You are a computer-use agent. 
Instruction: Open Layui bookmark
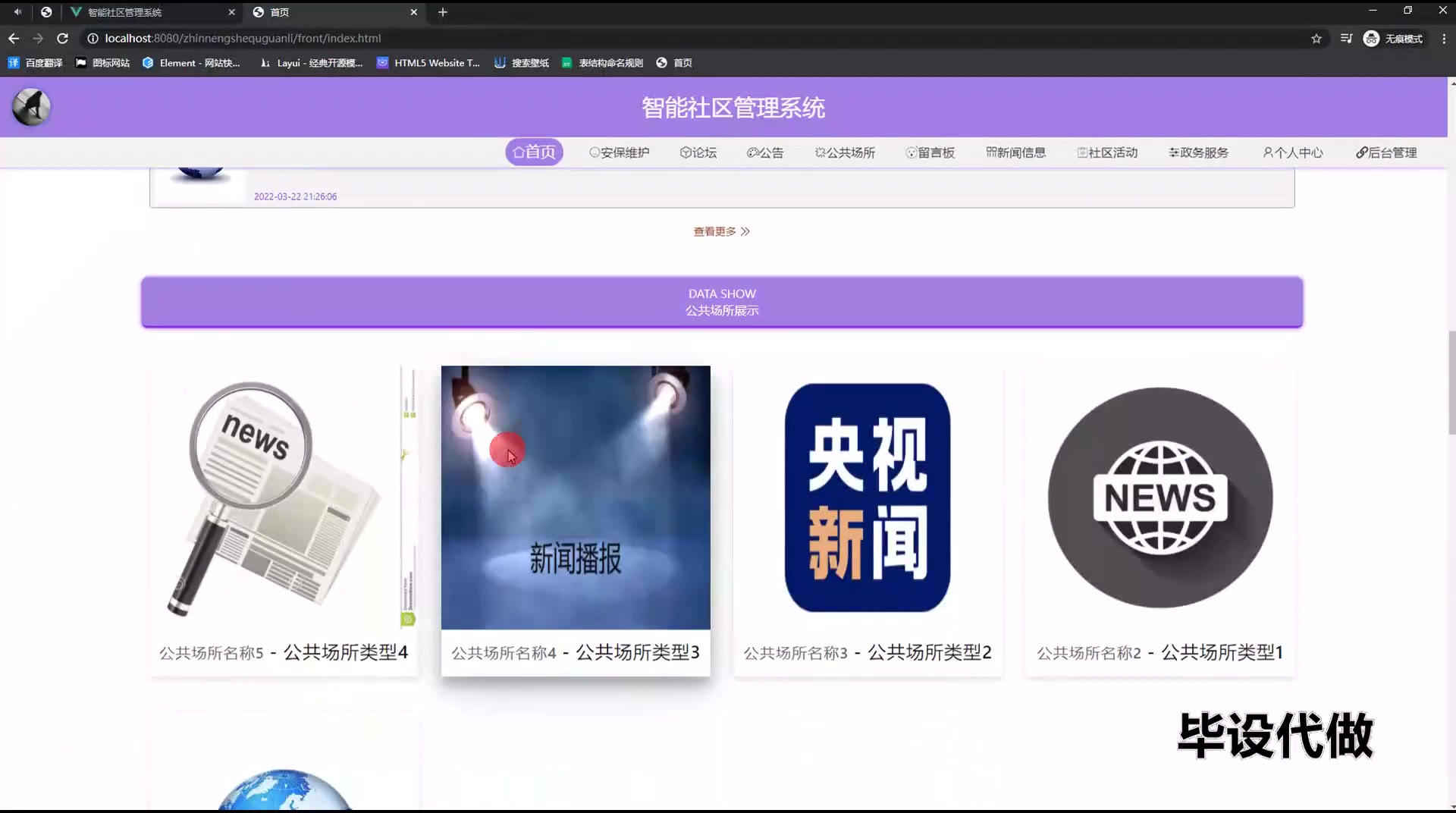click(311, 63)
